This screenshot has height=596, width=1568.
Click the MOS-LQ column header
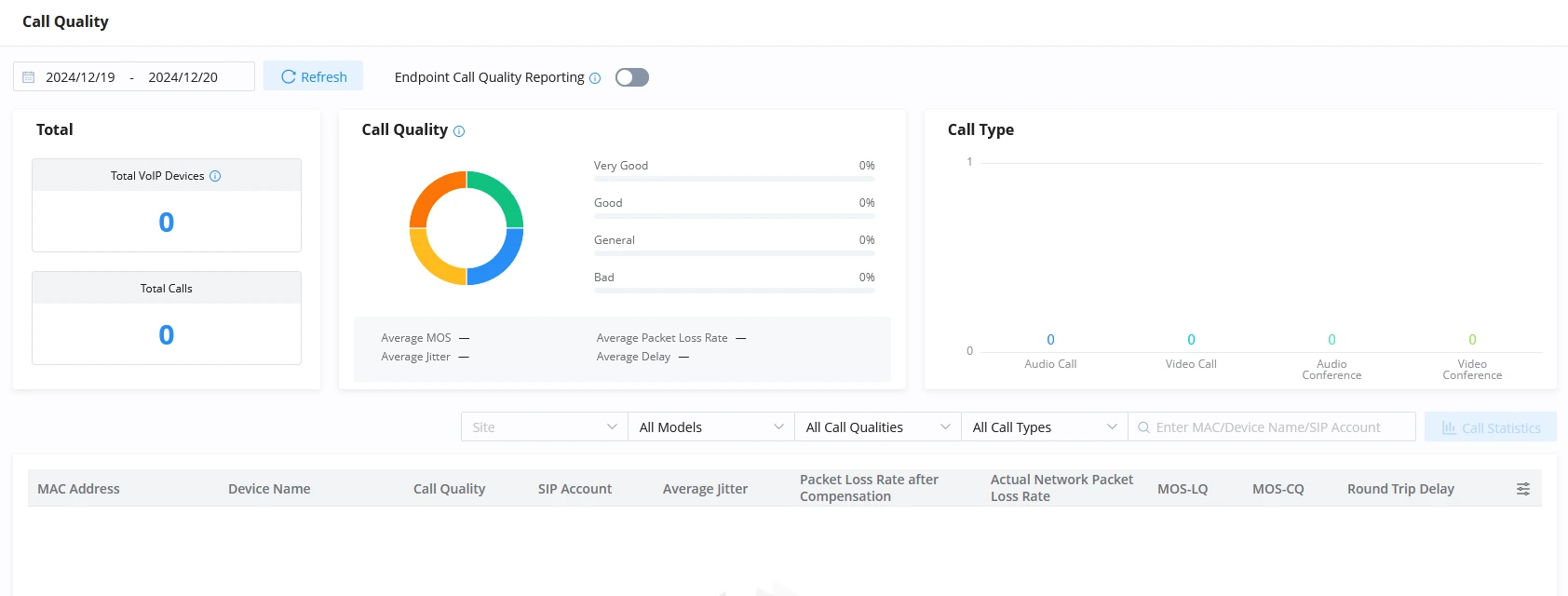1183,489
